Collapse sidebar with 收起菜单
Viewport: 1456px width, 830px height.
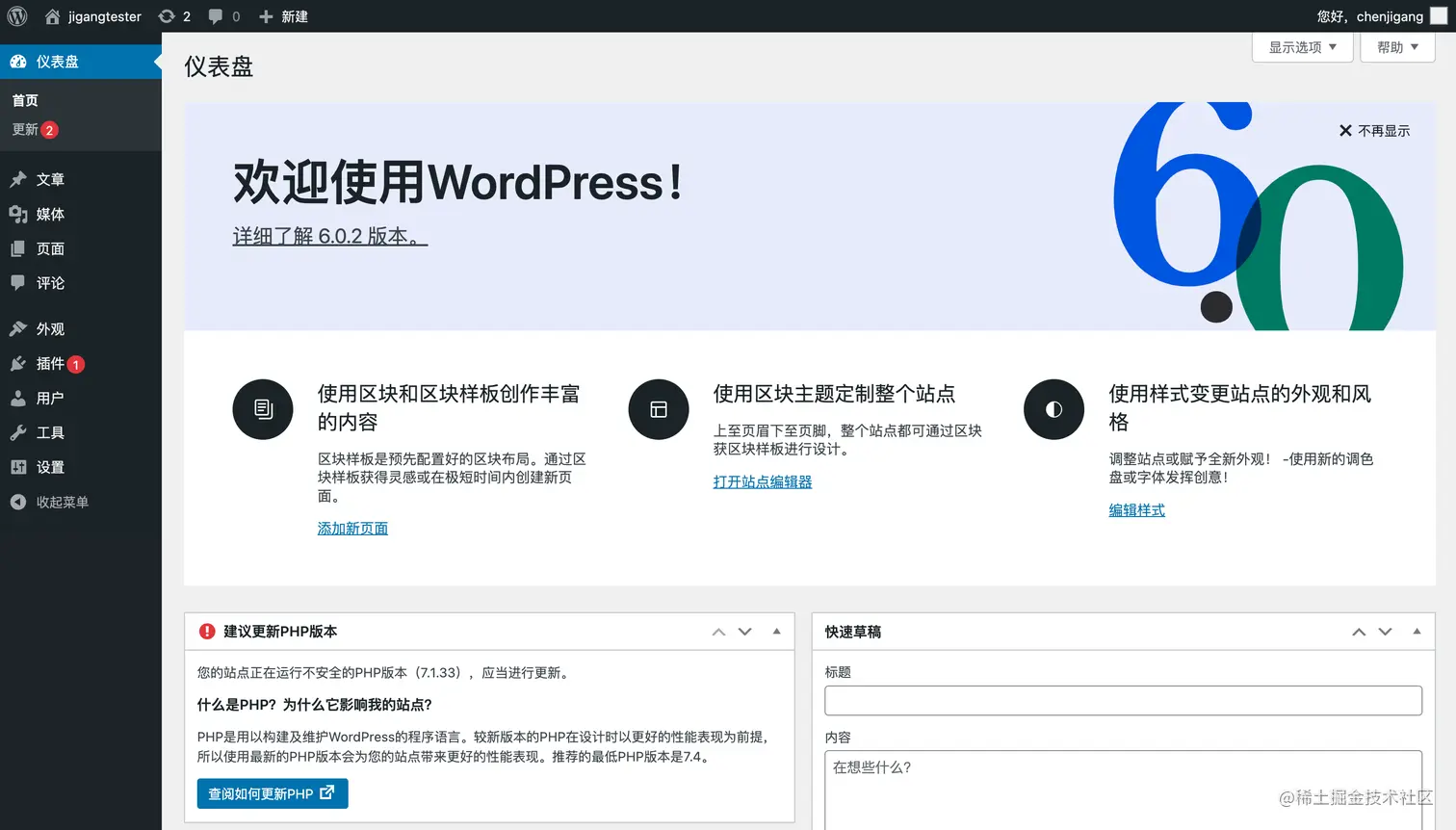pyautogui.click(x=81, y=503)
